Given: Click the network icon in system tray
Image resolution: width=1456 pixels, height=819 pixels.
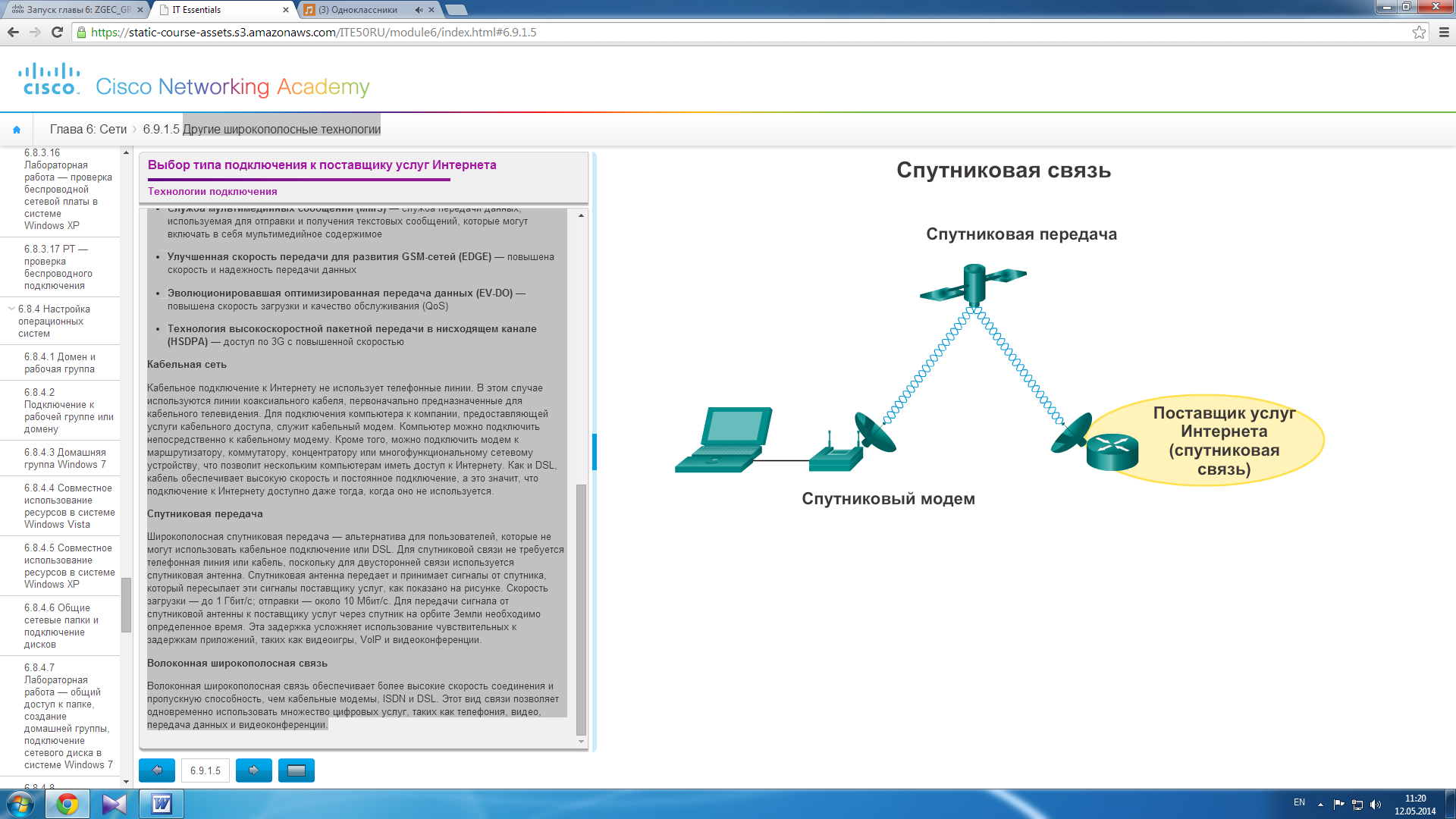Looking at the screenshot, I should (x=1357, y=804).
